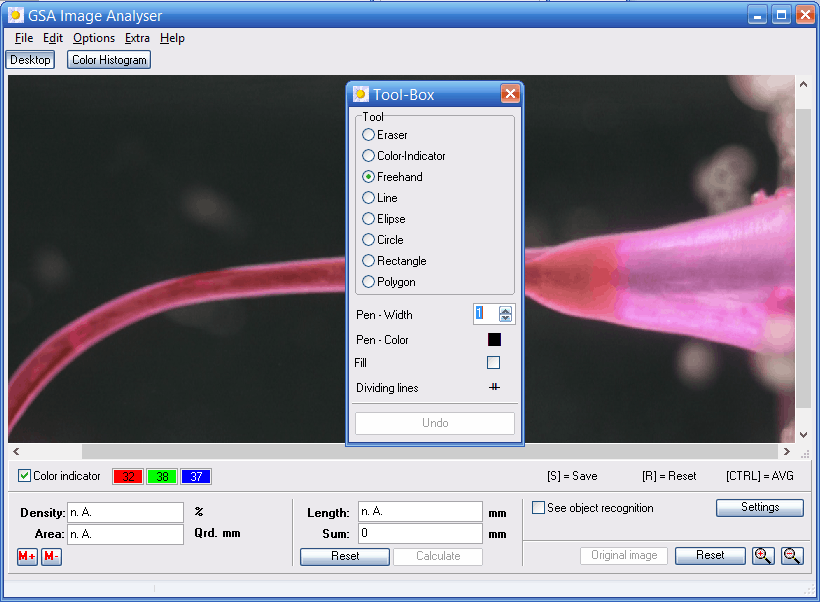Increase Pen-Width with spinner up arrow
820x602 pixels.
pos(505,310)
